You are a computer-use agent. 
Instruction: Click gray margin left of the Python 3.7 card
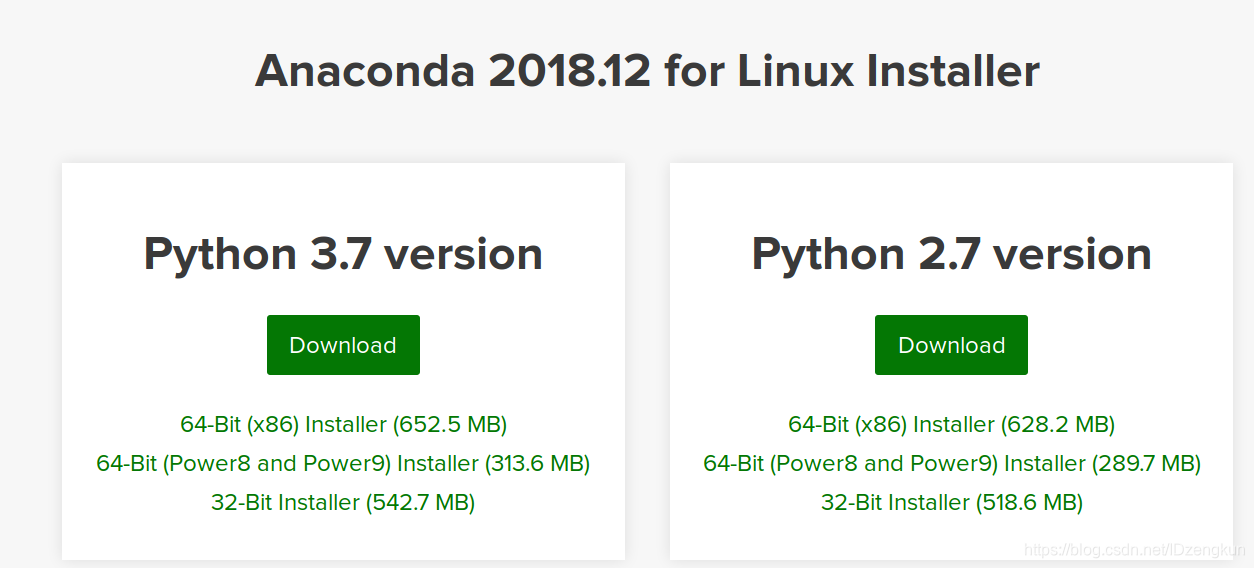point(30,360)
